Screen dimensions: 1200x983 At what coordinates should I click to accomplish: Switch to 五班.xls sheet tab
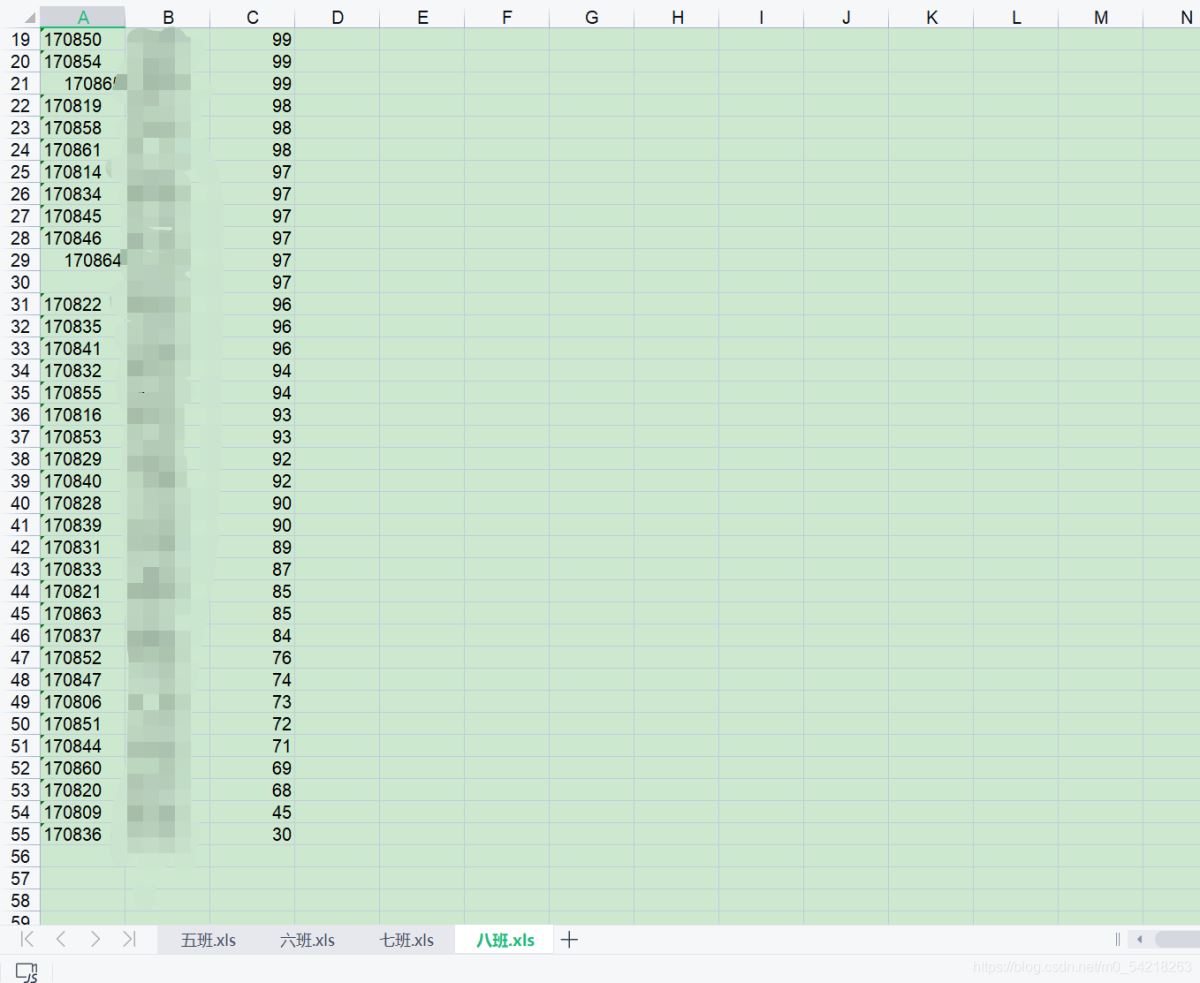coord(208,940)
